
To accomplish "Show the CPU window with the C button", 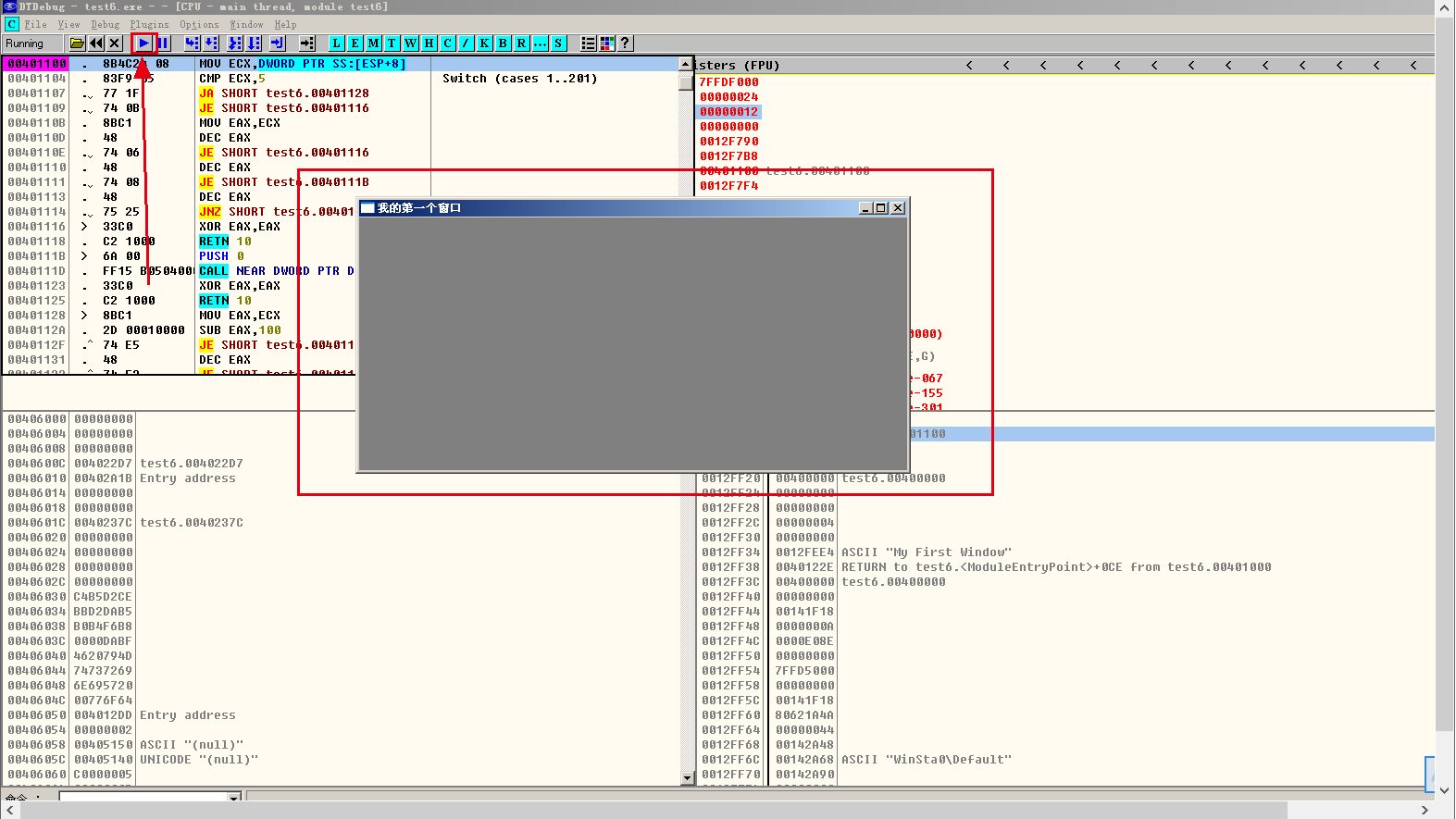I will point(447,43).
